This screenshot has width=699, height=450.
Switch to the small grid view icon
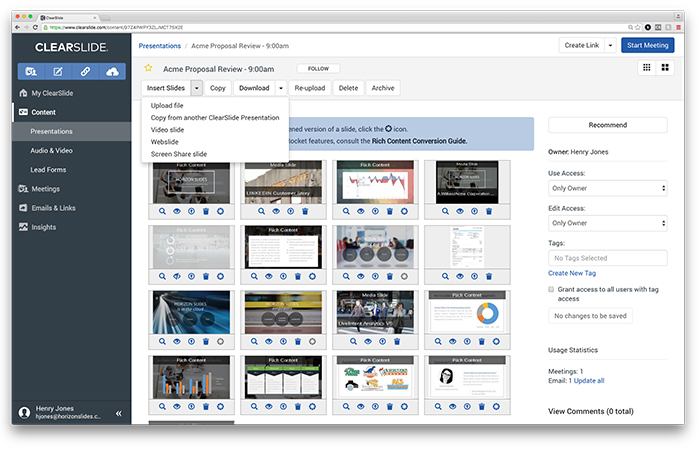646,67
